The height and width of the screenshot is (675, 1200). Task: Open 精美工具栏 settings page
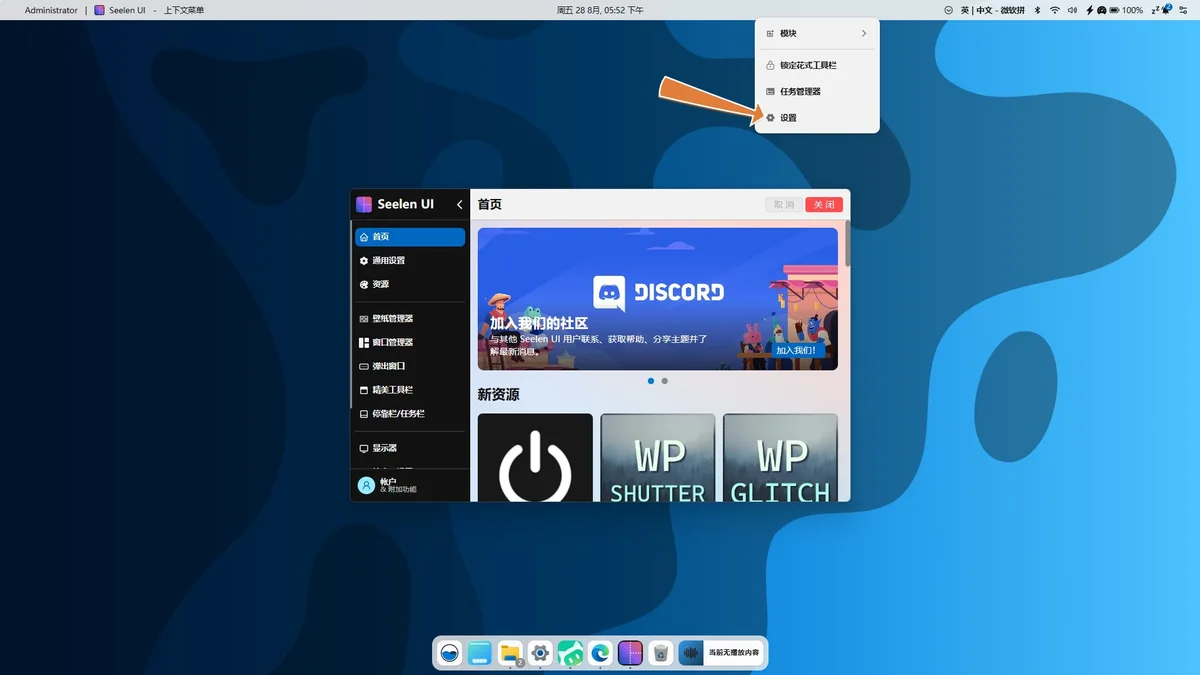410,390
